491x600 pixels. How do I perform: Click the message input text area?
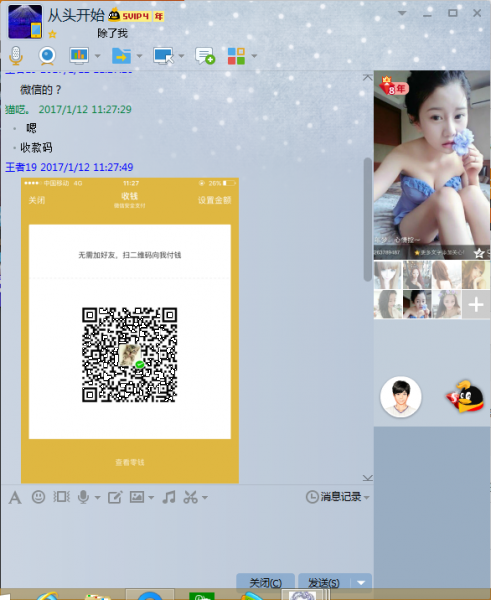pos(187,540)
